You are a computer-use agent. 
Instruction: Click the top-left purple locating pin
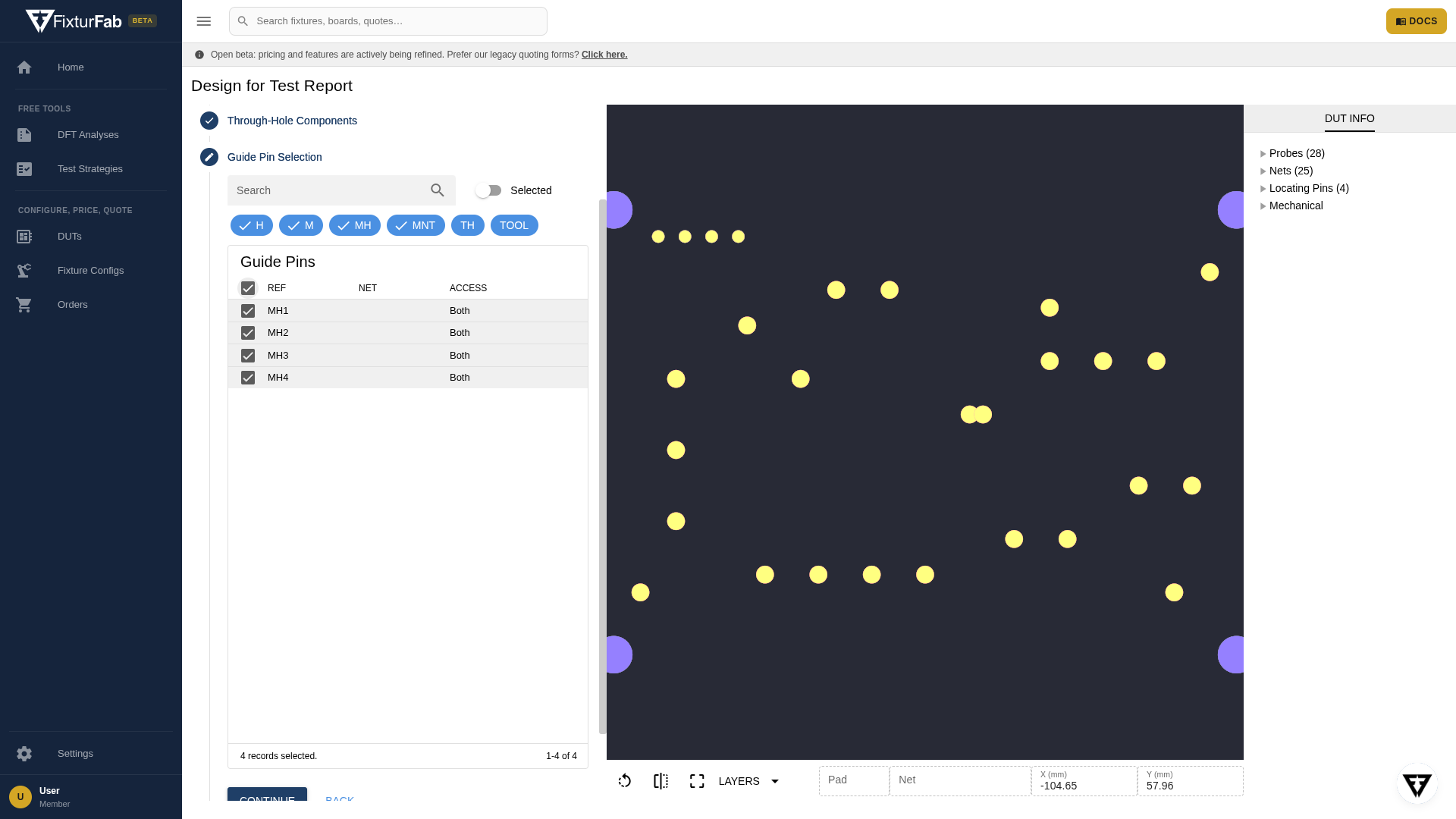618,210
